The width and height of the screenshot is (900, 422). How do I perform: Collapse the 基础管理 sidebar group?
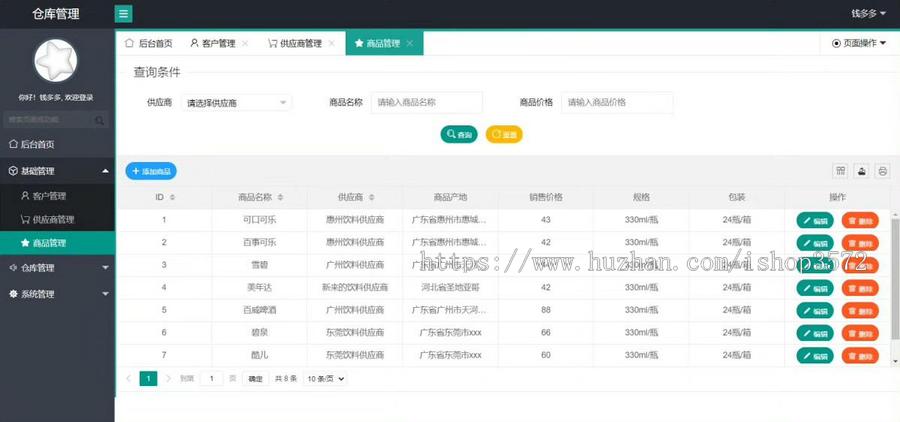(57, 171)
